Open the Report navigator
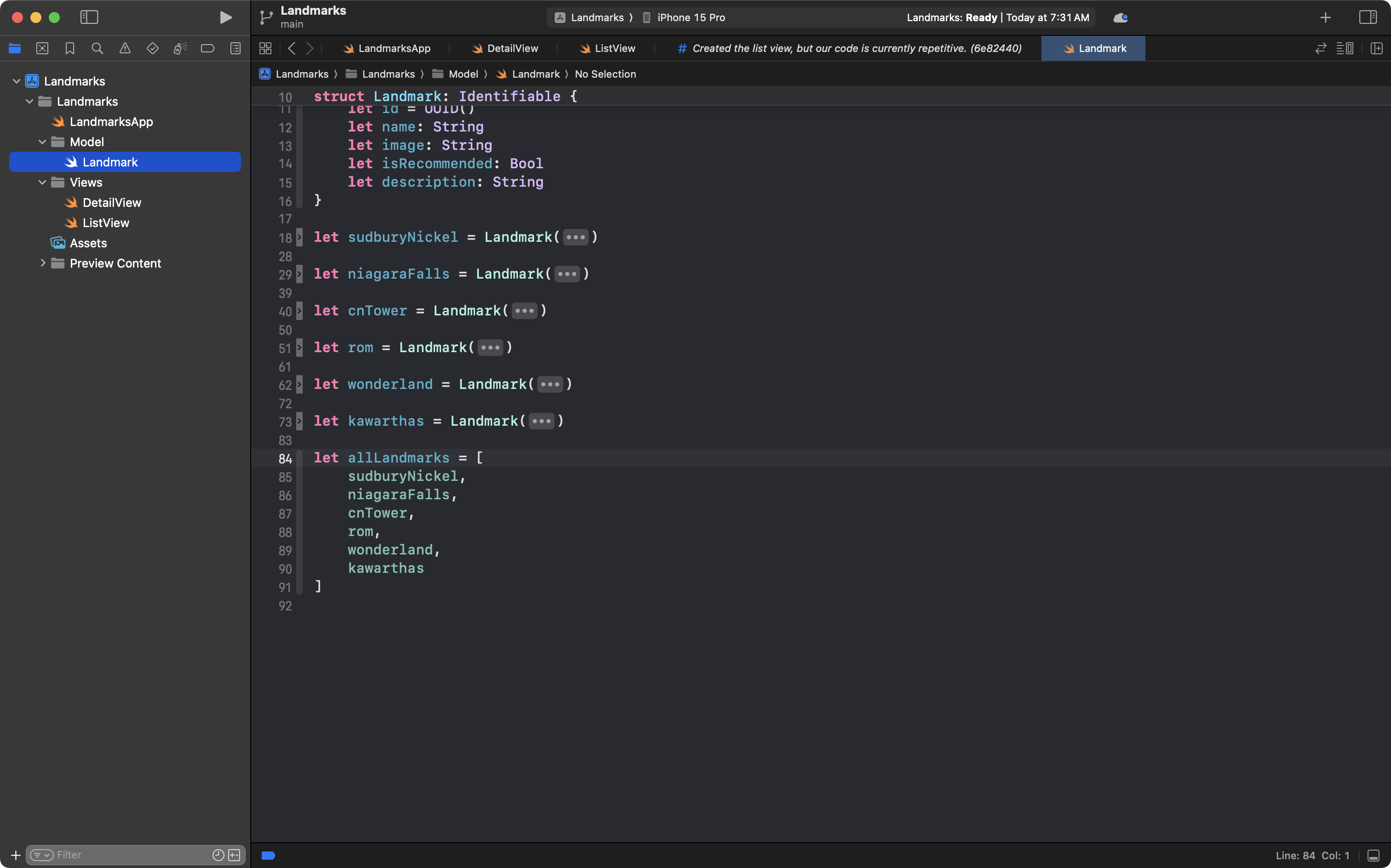The width and height of the screenshot is (1391, 868). [236, 48]
